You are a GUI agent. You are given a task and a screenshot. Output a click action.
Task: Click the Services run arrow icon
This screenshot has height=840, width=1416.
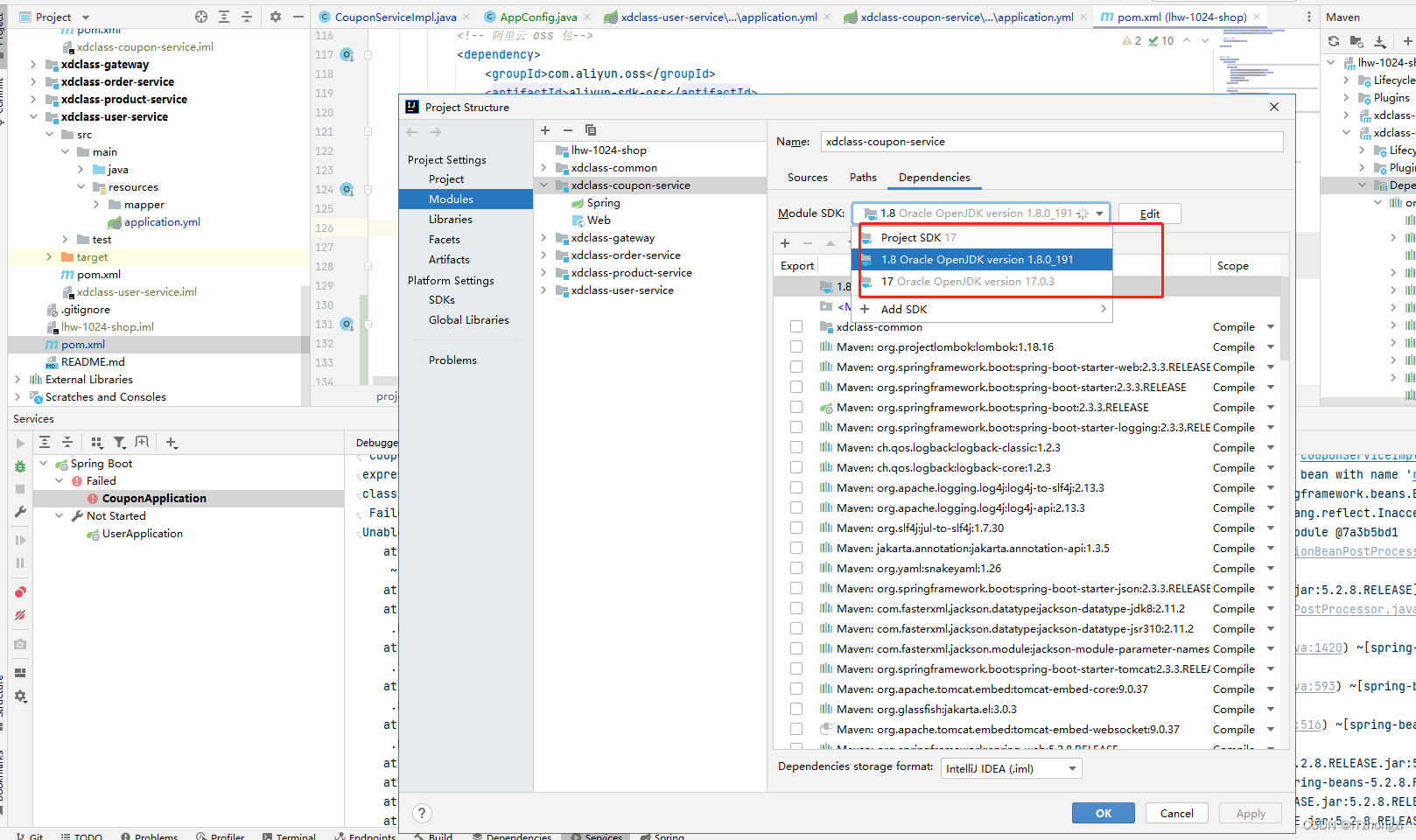coord(21,444)
